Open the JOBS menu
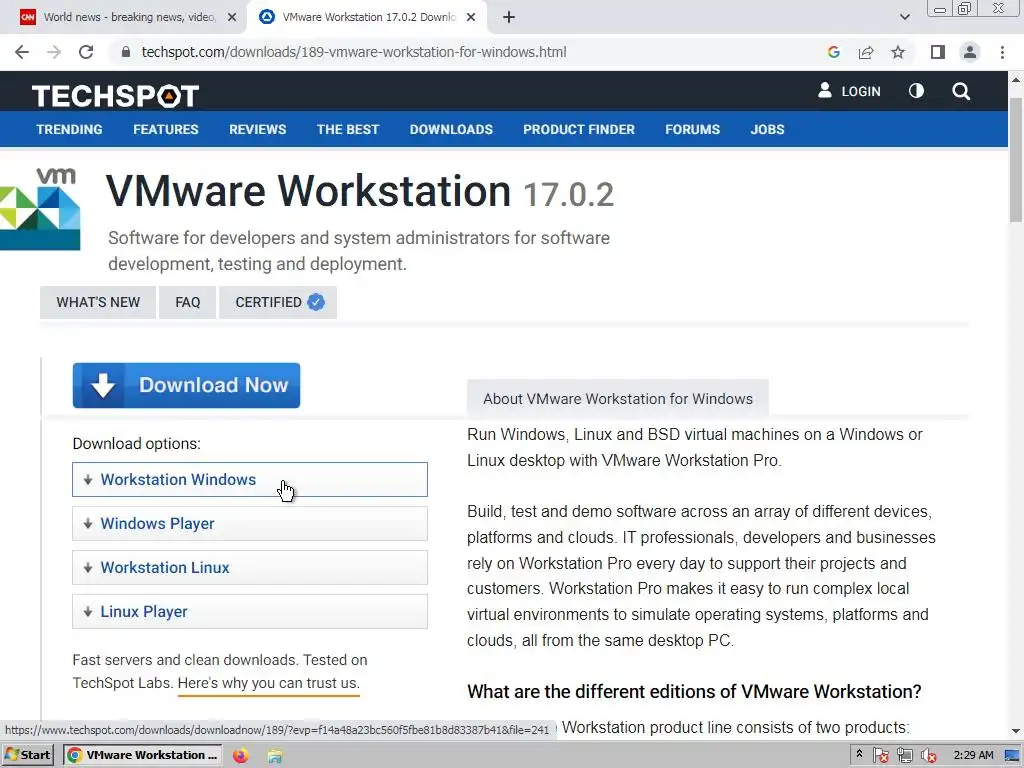 (x=767, y=129)
